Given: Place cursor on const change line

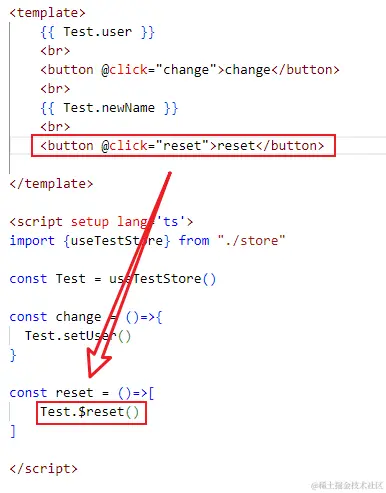Looking at the screenshot, I should tap(86, 317).
